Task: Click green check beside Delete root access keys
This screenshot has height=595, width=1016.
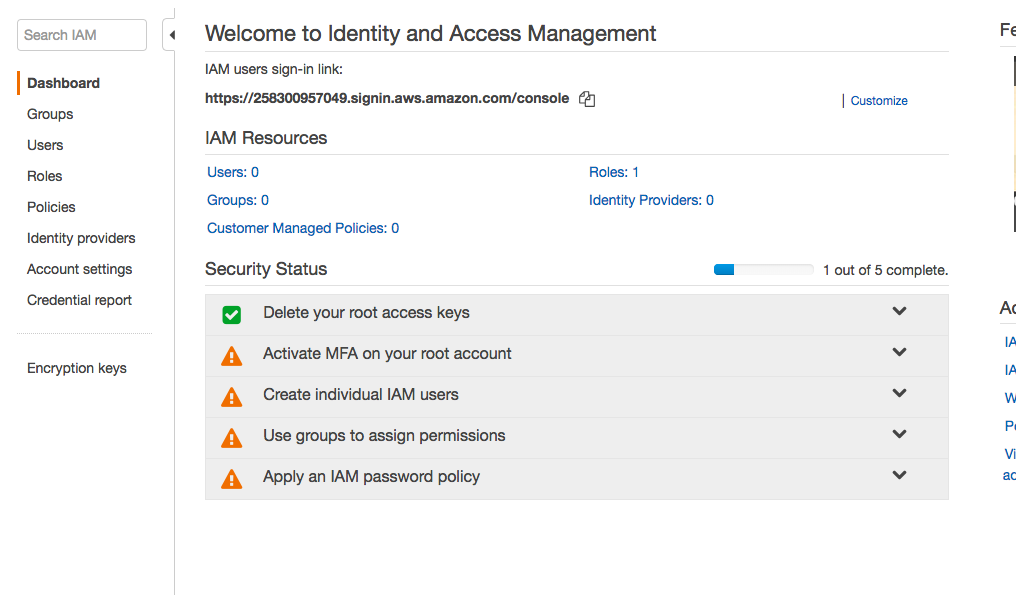Action: click(x=231, y=315)
